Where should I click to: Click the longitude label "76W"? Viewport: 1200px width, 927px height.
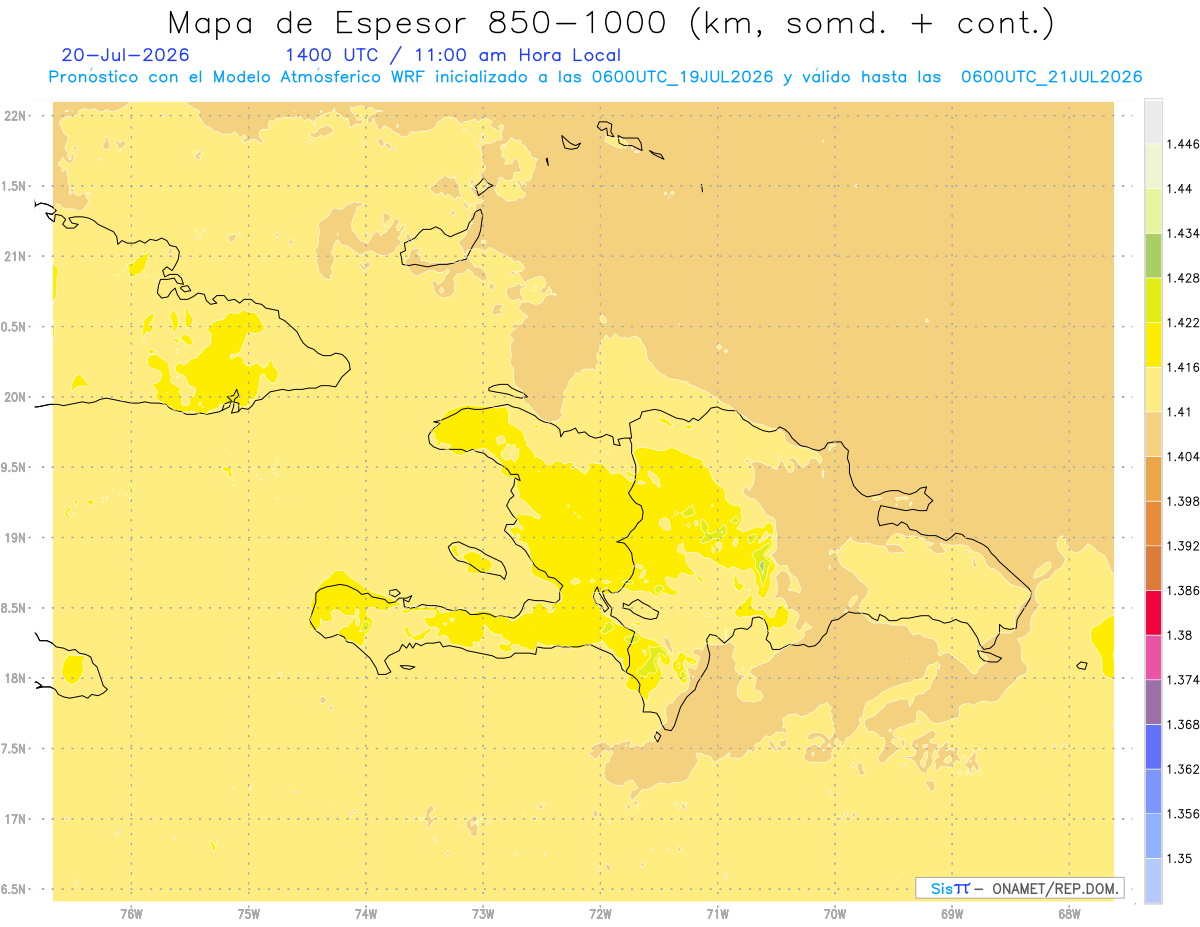(131, 914)
